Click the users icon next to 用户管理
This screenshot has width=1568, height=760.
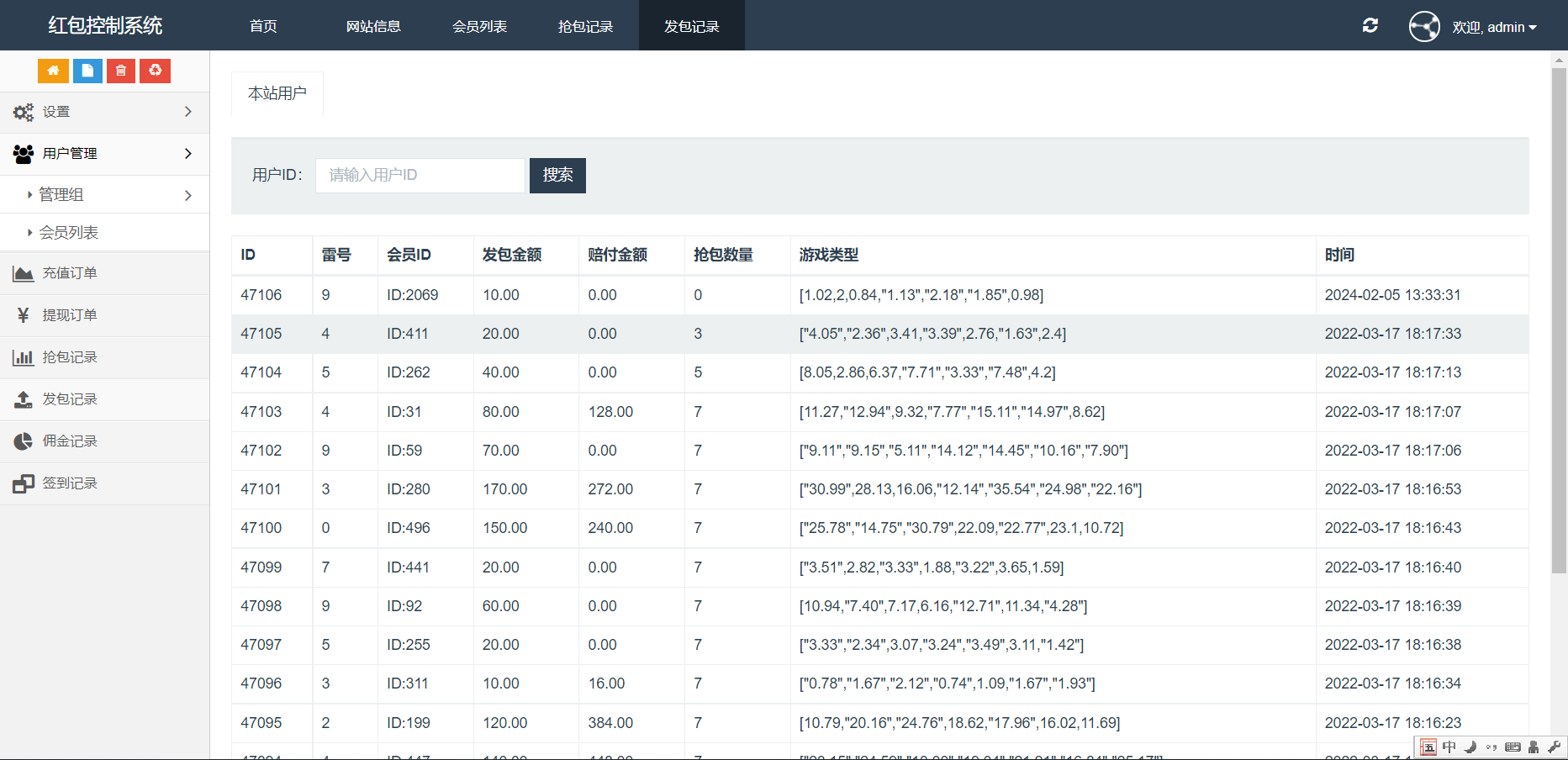24,154
